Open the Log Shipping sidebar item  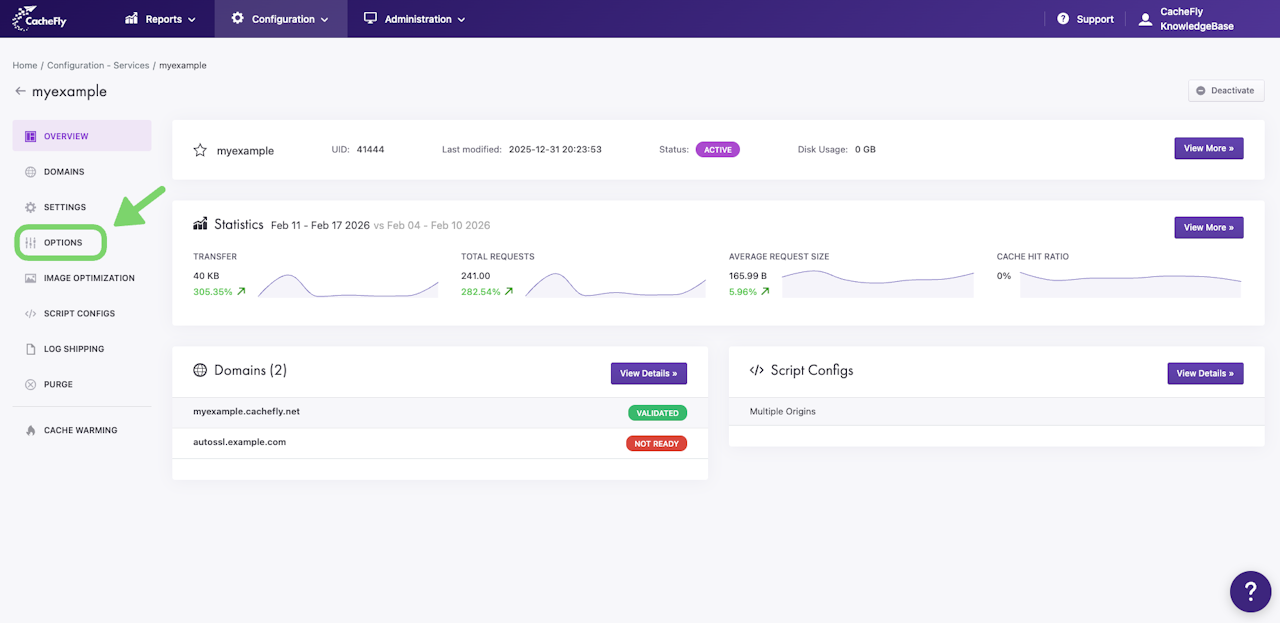click(82, 349)
